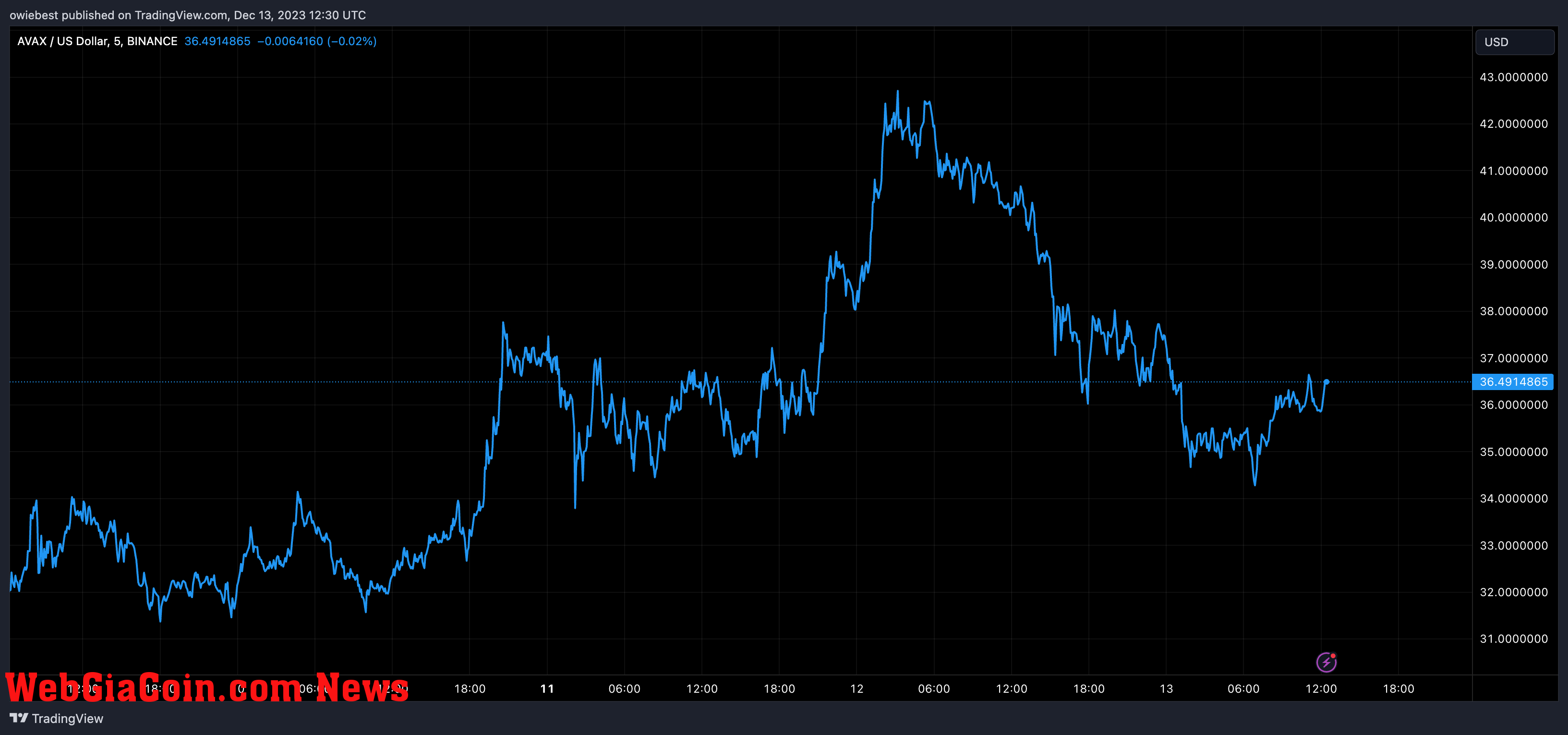Click the bold 11 date label on time axis

547,689
